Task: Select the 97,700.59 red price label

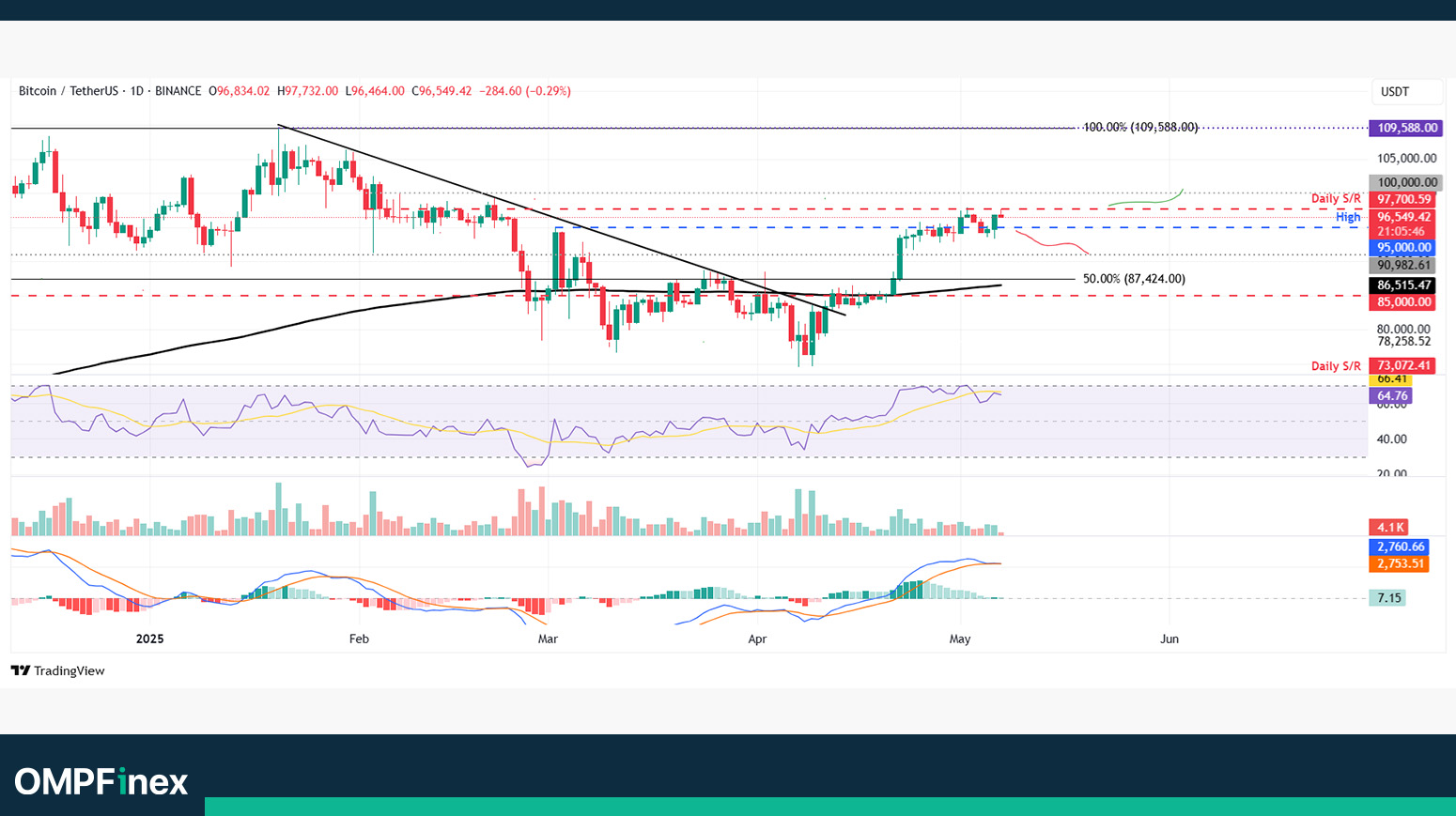Action: coord(1402,199)
